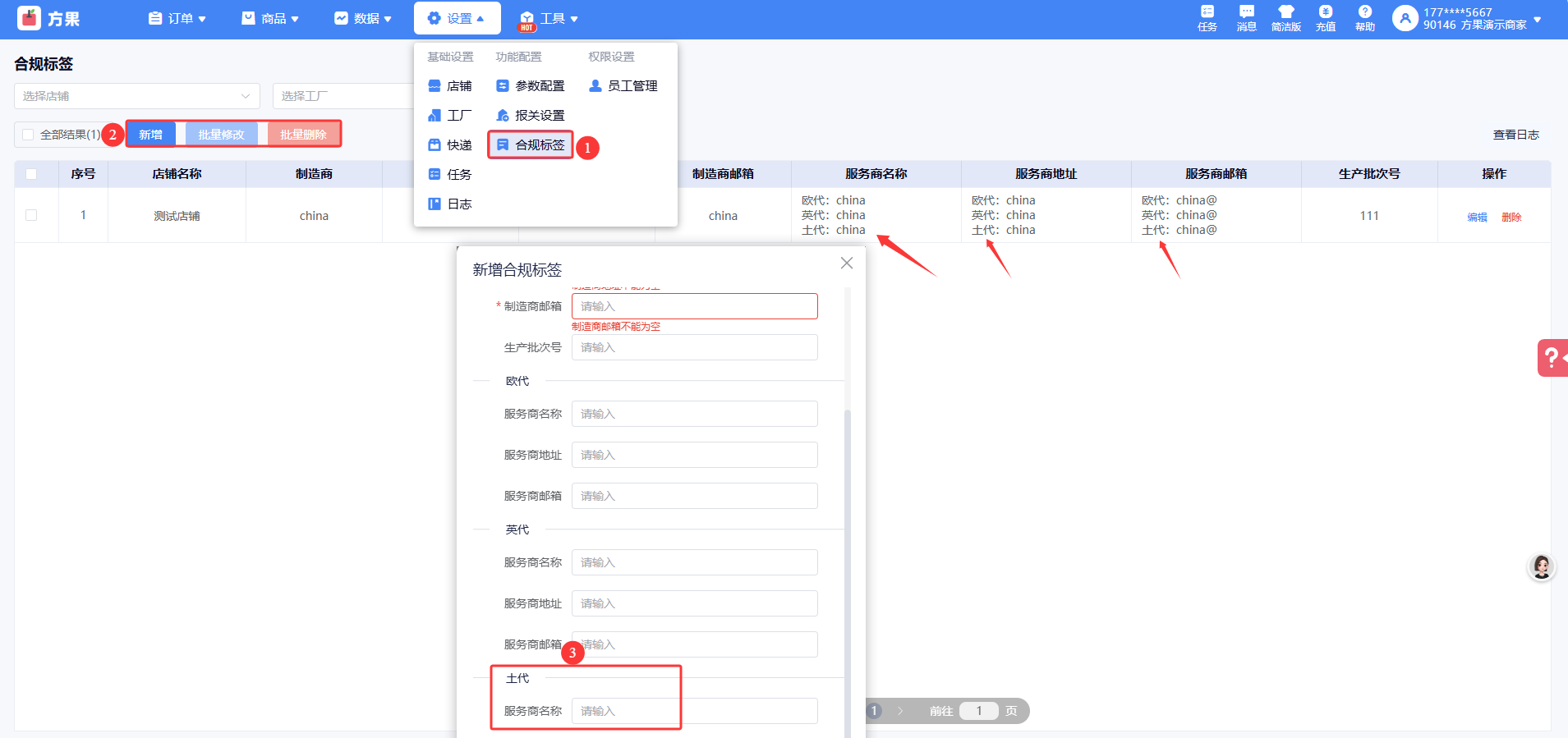
Task: Focus 欧代 服务商地址 input field
Action: coord(695,455)
